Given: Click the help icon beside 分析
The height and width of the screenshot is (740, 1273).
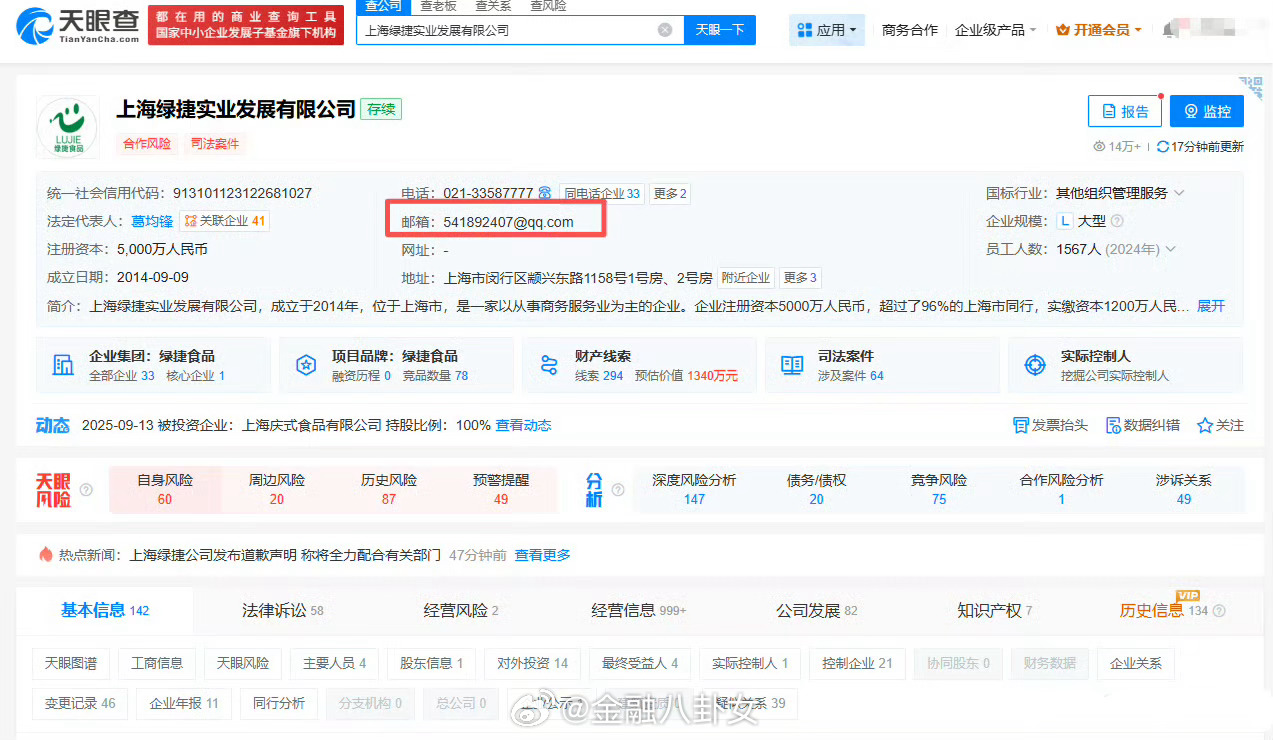Looking at the screenshot, I should pos(616,490).
